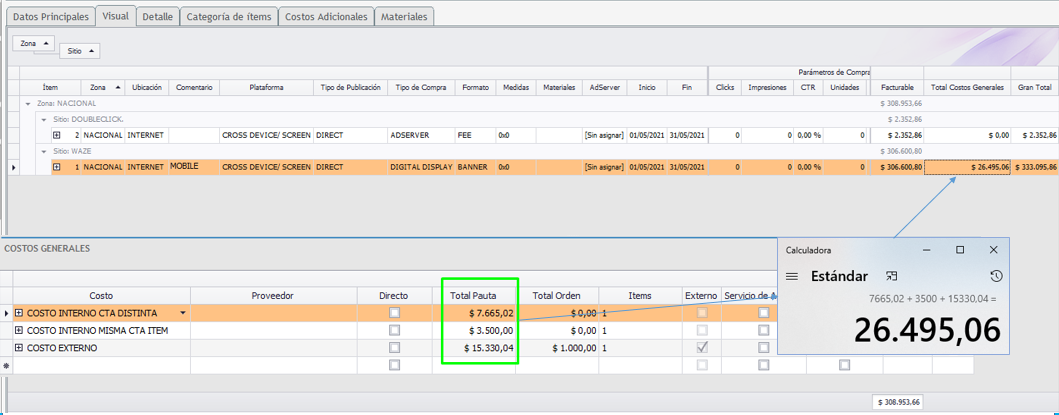Viewport: 1059px width, 415px height.
Task: Open dropdown in COSTO INTERNO CTA DISTINTA cell
Action: click(x=182, y=313)
